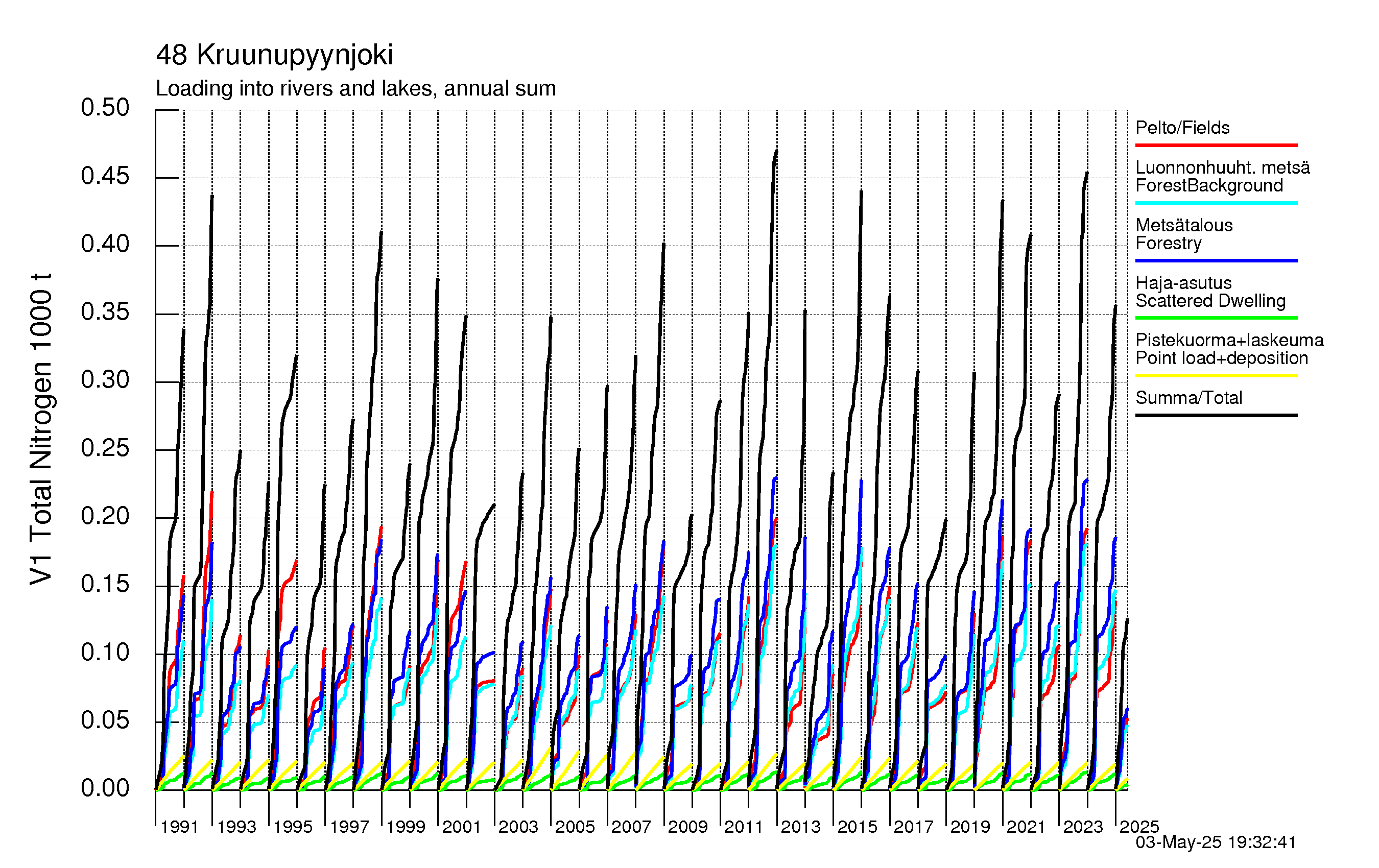This screenshot has height=868, width=1379.
Task: Click the y-axis value 0.50
Action: [x=105, y=108]
